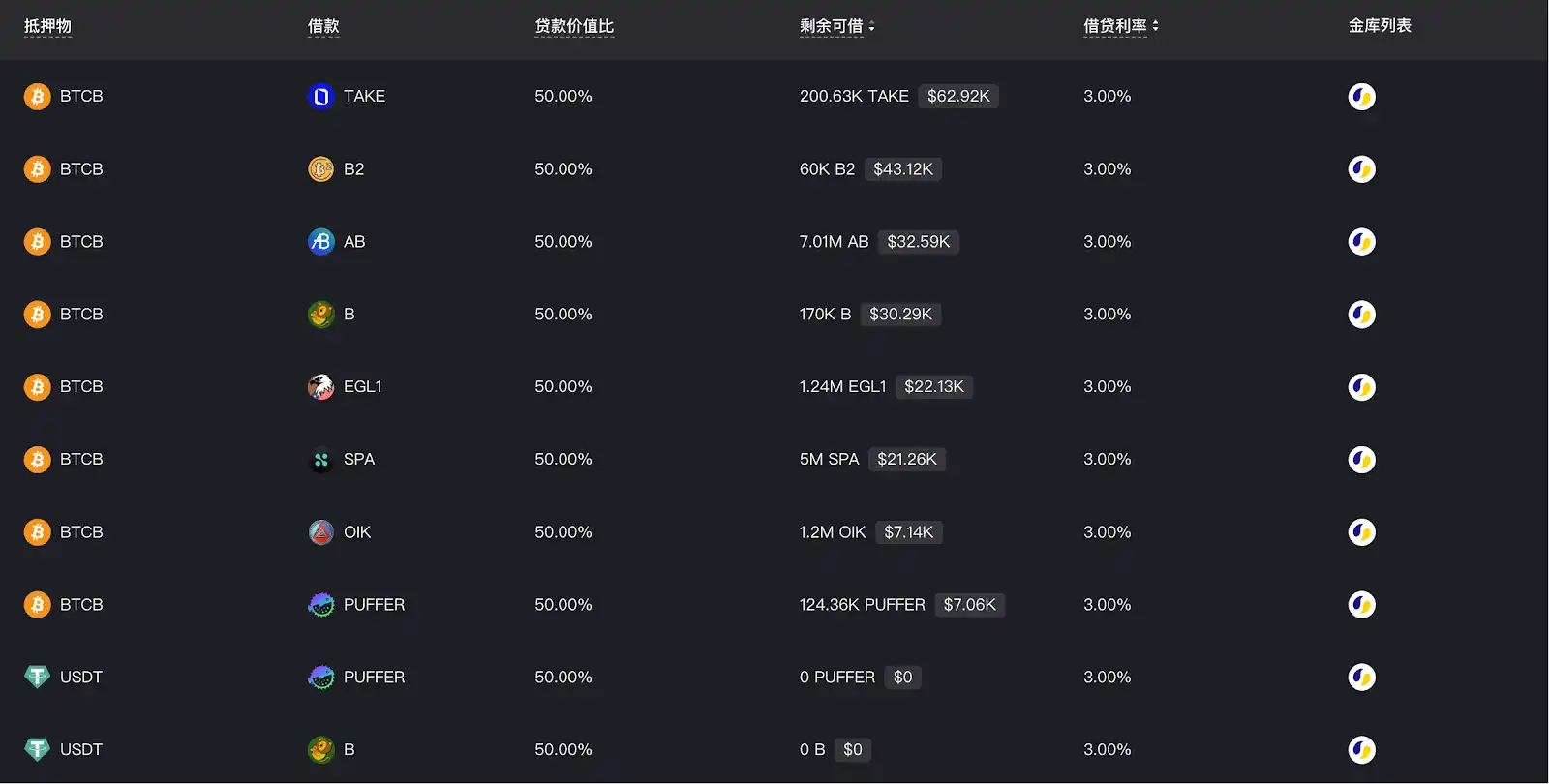The height and width of the screenshot is (784, 1549).
Task: Click the TAKE token icon
Action: pos(320,97)
